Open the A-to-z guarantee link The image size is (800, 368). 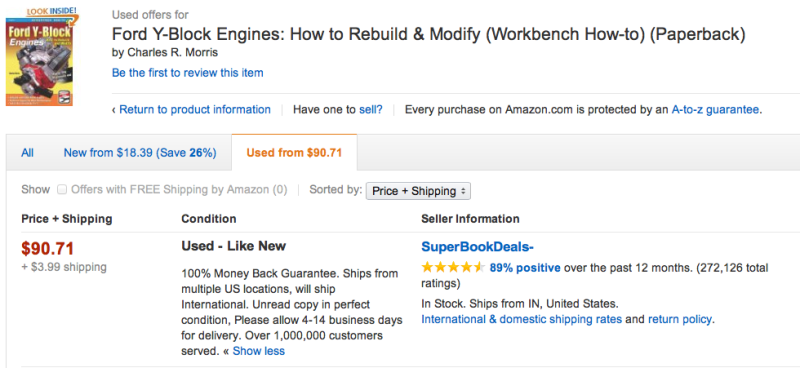715,109
